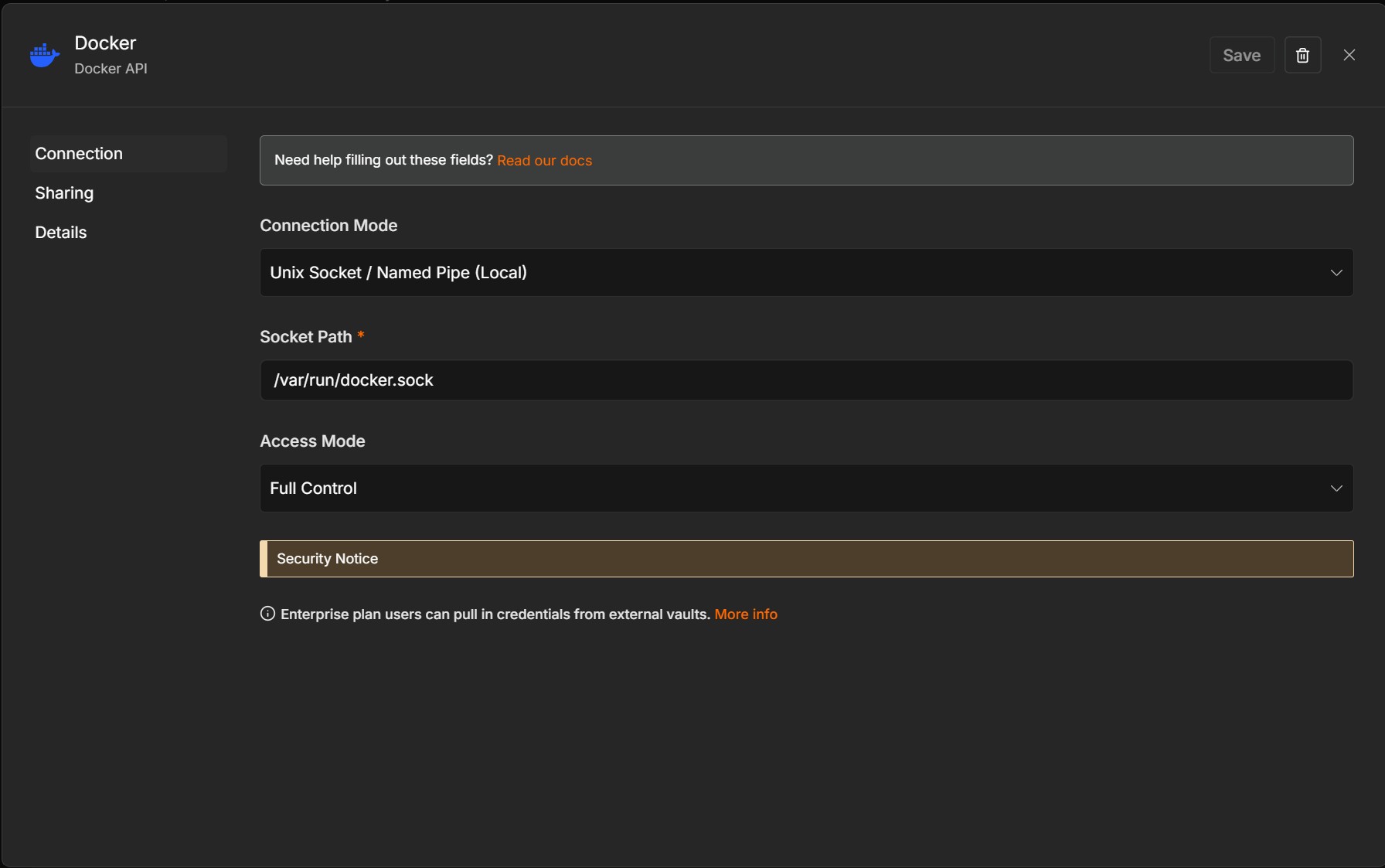Follow the More info link

click(x=746, y=614)
